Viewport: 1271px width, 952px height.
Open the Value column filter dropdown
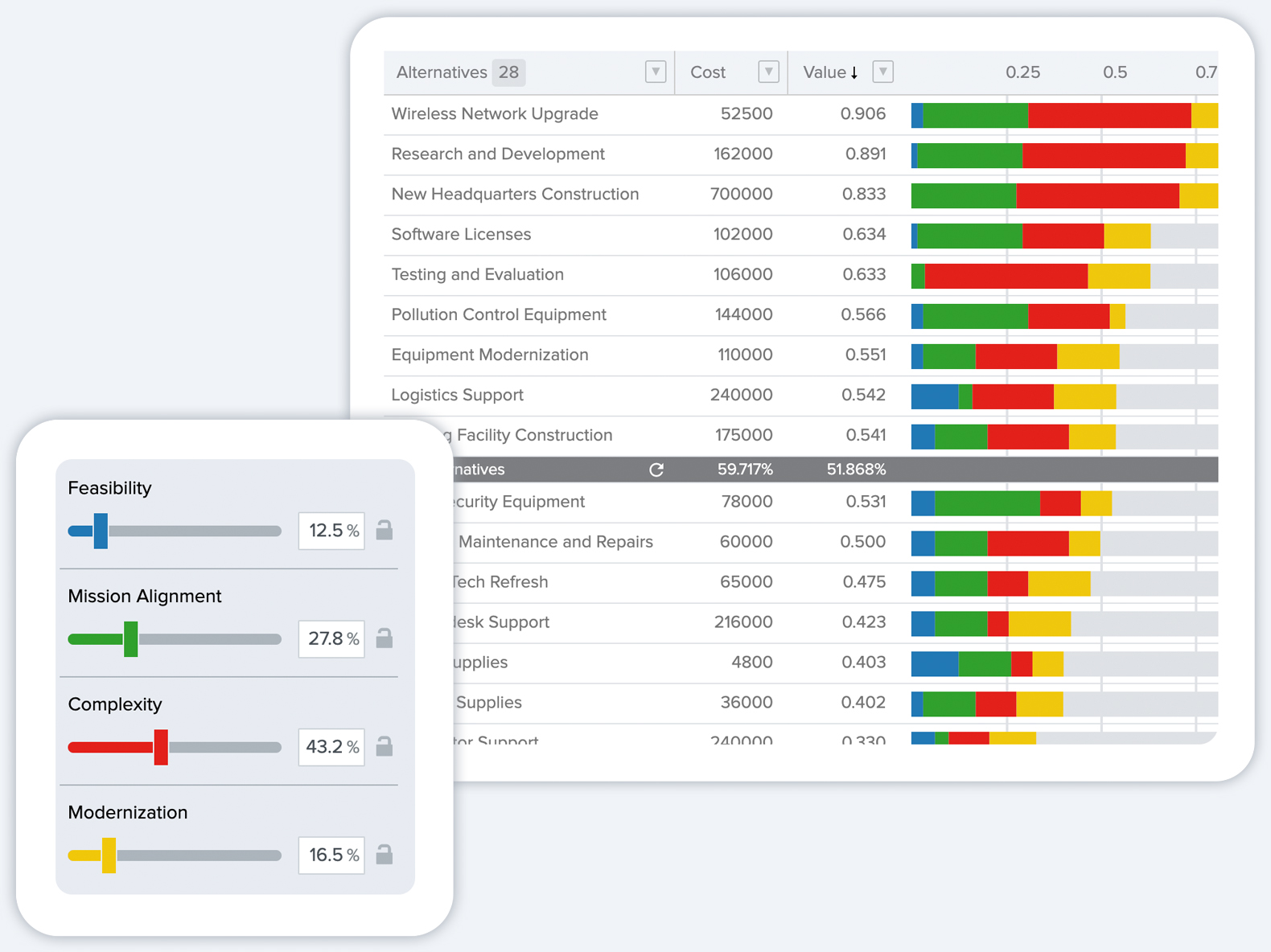[882, 72]
